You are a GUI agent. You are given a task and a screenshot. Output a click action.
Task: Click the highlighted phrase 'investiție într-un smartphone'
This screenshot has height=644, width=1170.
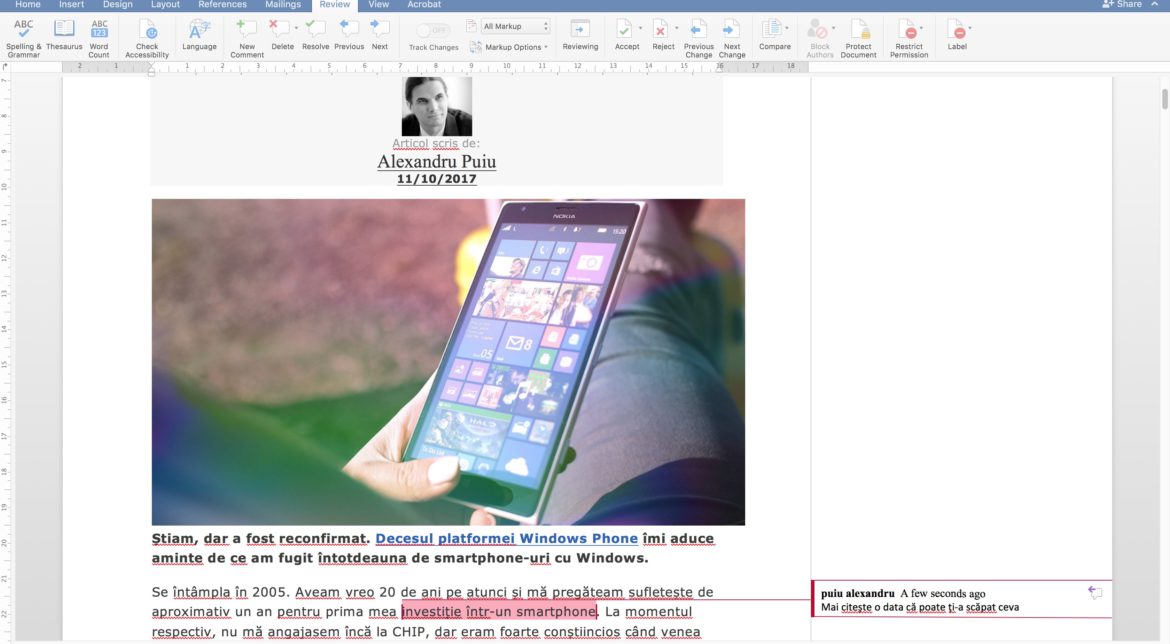click(499, 612)
